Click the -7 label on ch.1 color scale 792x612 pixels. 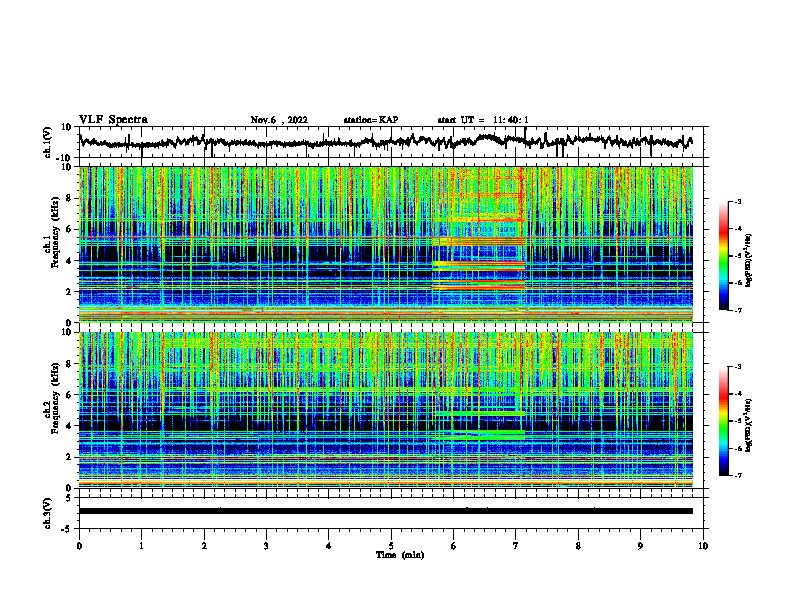pos(738,310)
